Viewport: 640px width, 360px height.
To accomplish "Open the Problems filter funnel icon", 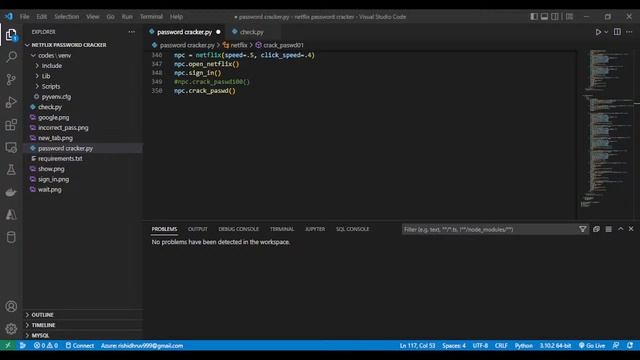I will pos(582,229).
